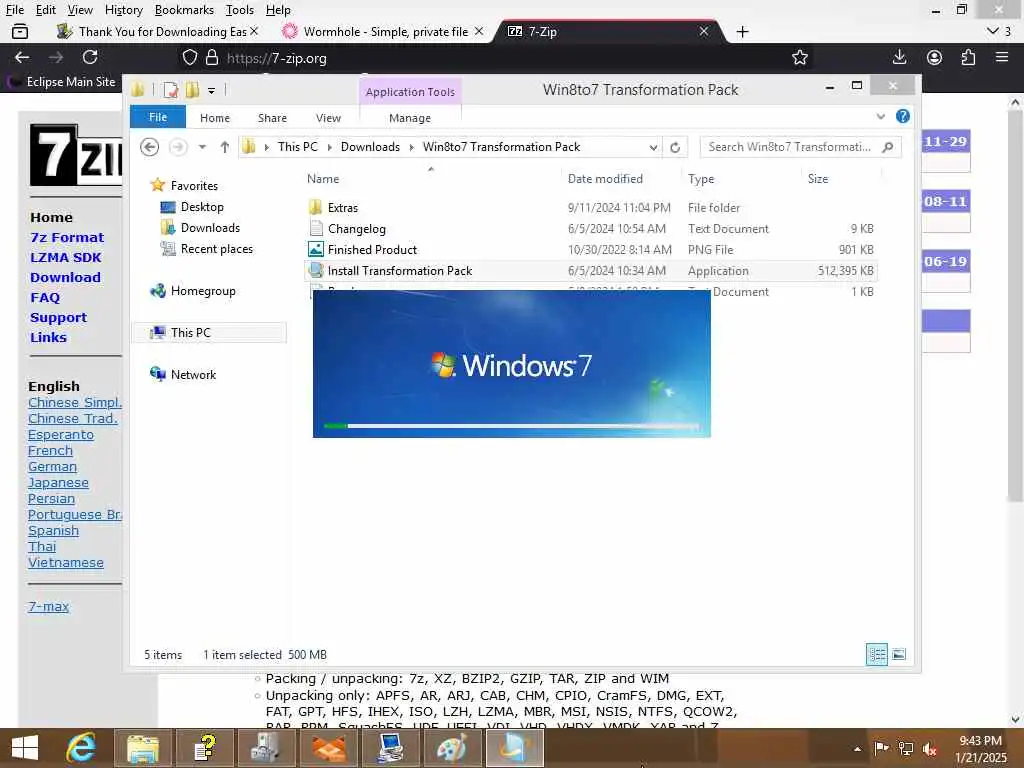Open Firefox Tools menu
Image resolution: width=1024 pixels, height=768 pixels.
(x=240, y=10)
